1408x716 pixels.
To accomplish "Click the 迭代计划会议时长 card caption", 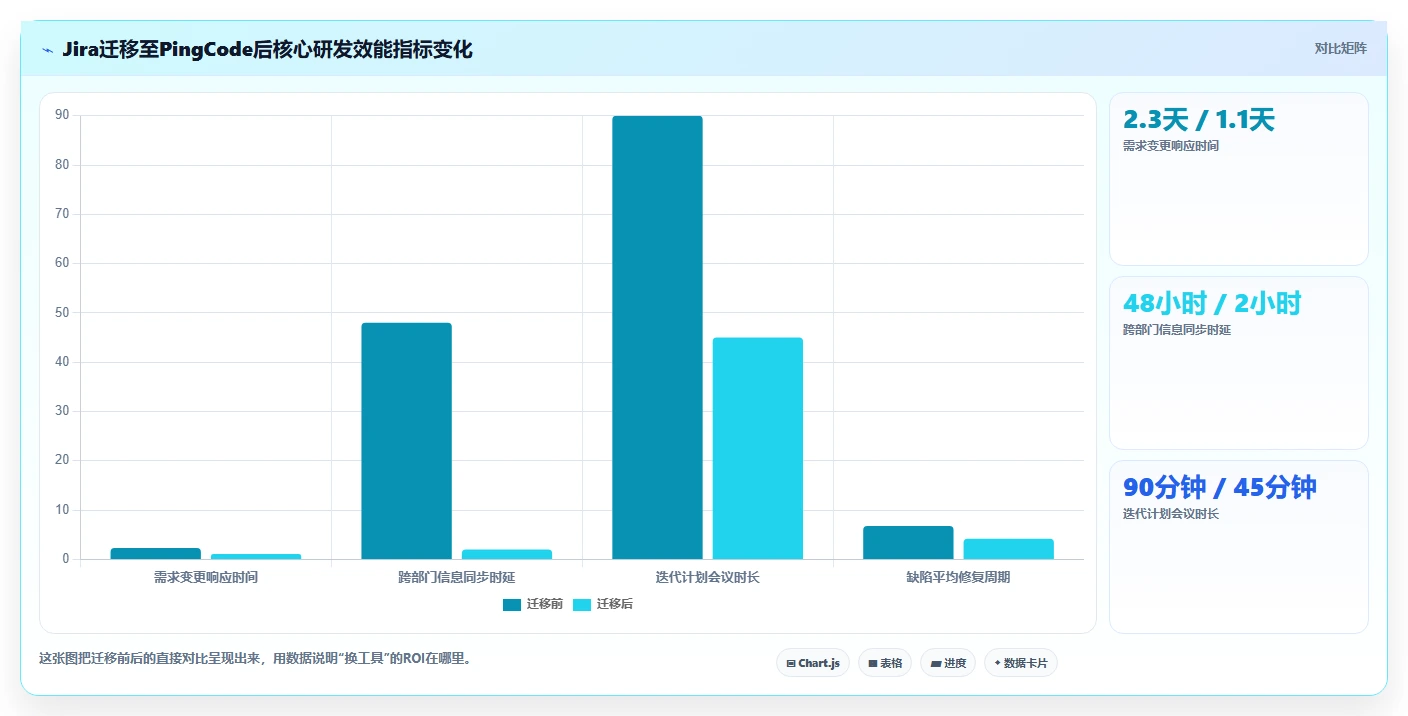I will pos(1171,514).
